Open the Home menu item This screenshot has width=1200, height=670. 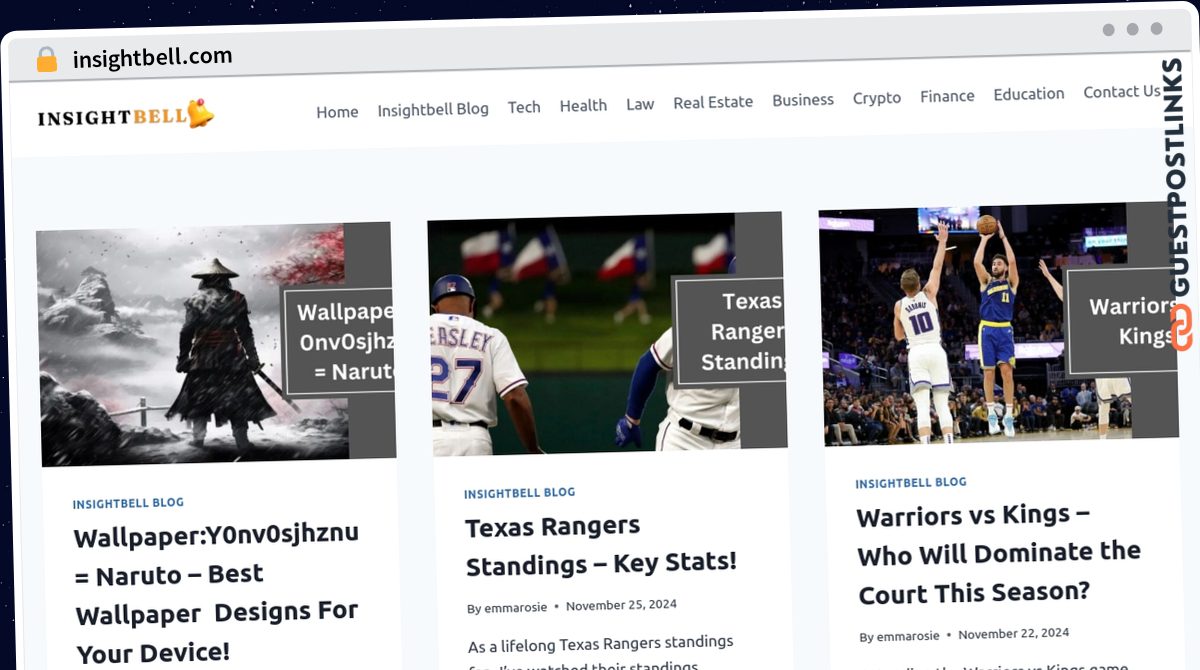(x=337, y=112)
